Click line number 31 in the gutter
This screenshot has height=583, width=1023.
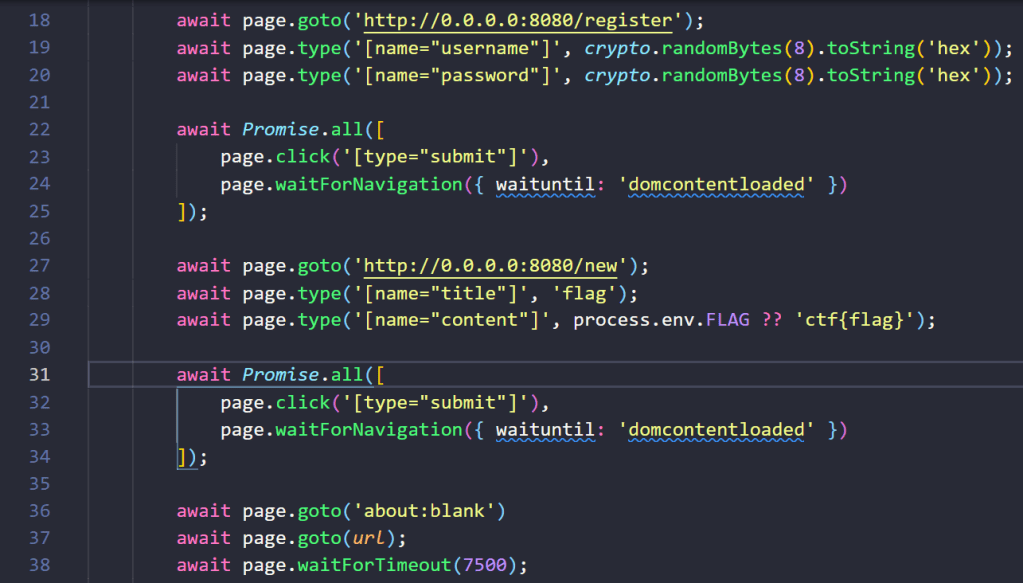39,375
